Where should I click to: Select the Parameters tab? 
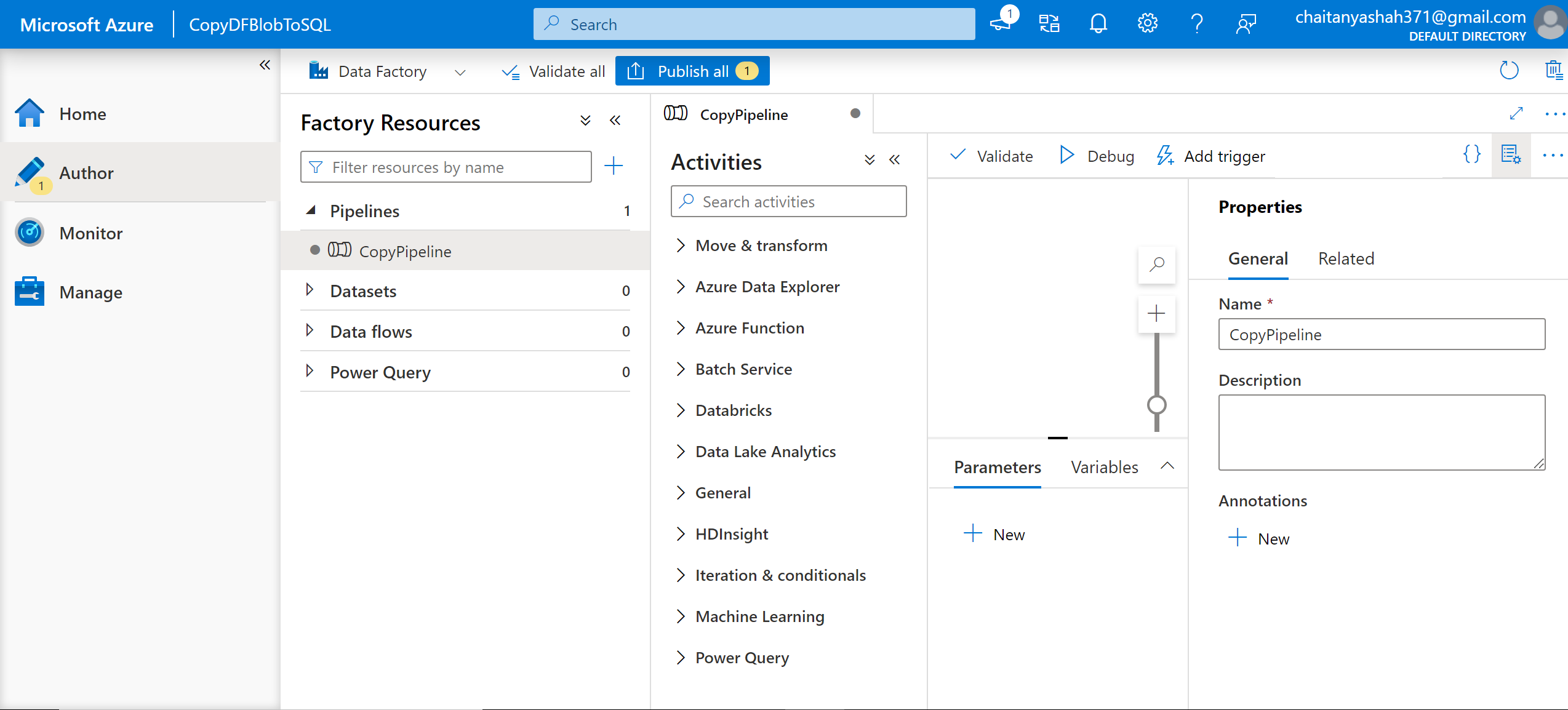(x=998, y=468)
